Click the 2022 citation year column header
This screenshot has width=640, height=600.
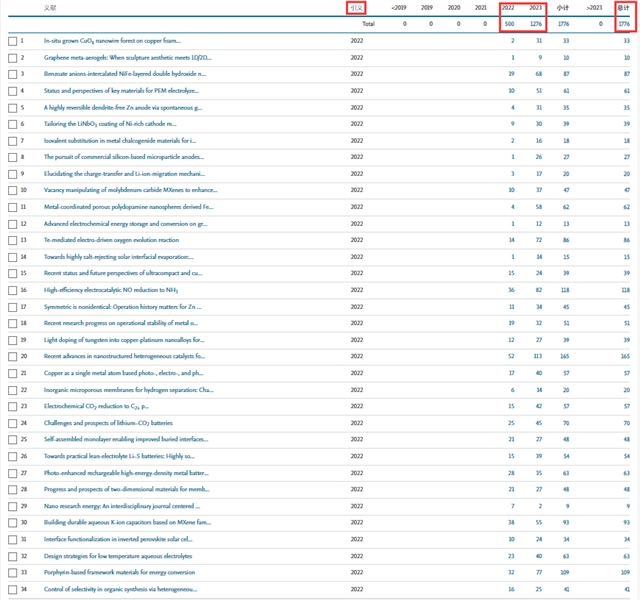pyautogui.click(x=508, y=7)
